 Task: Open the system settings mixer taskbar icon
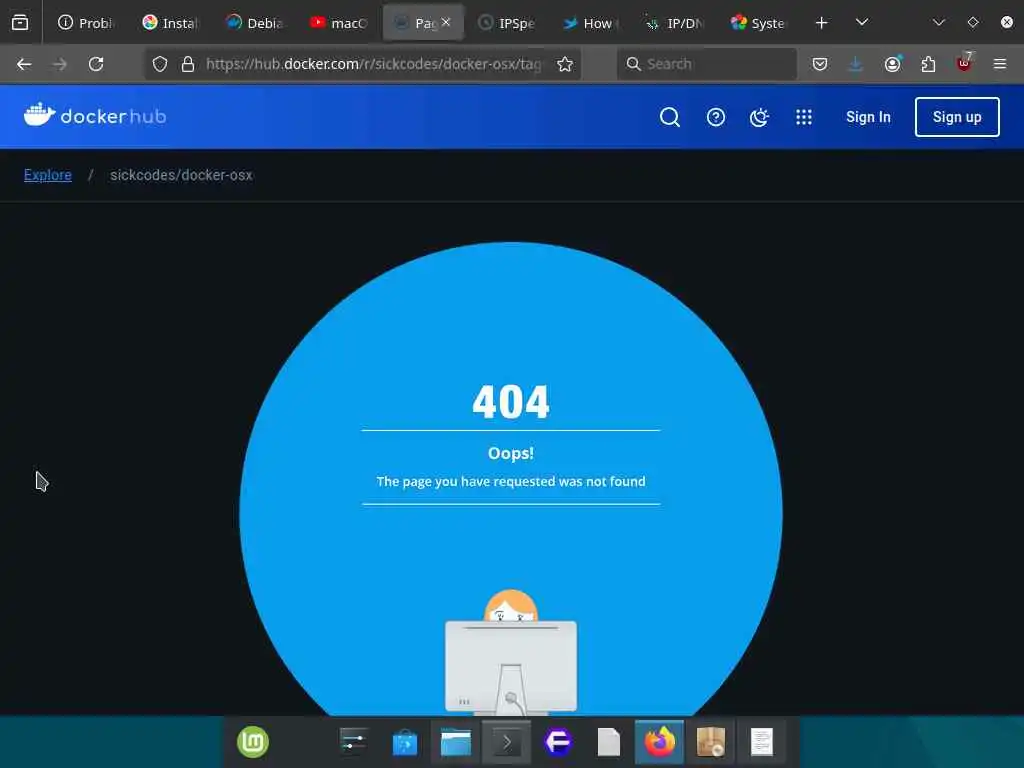pos(353,742)
